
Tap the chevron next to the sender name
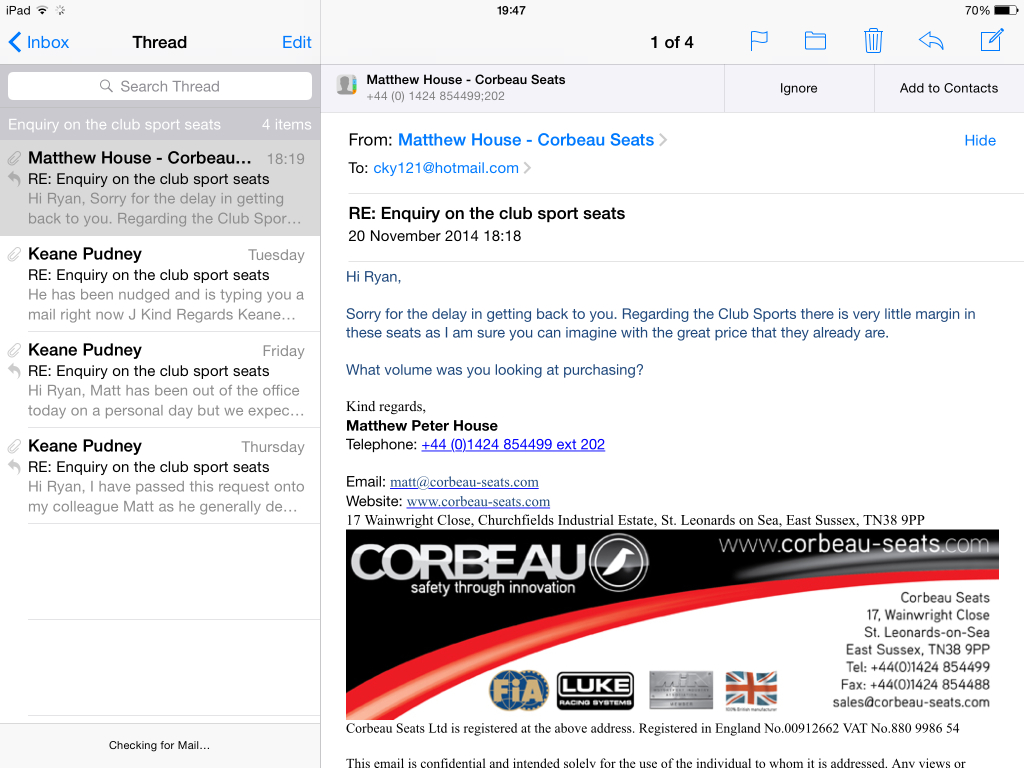(663, 140)
